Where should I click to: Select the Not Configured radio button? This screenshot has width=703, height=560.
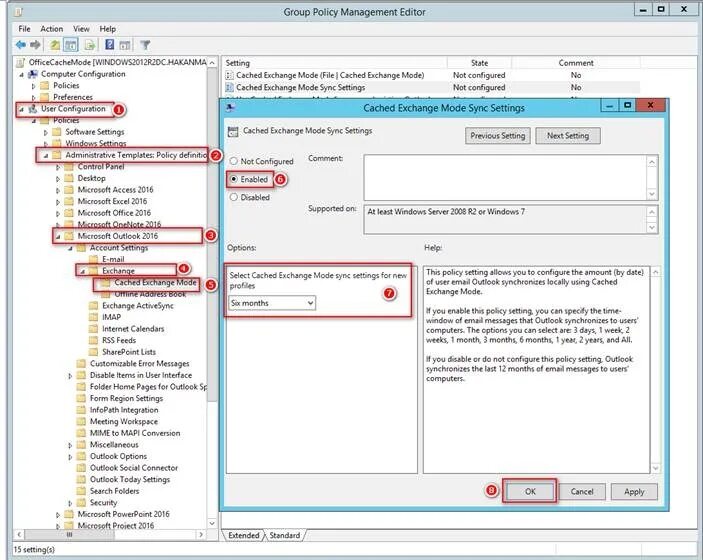click(233, 161)
